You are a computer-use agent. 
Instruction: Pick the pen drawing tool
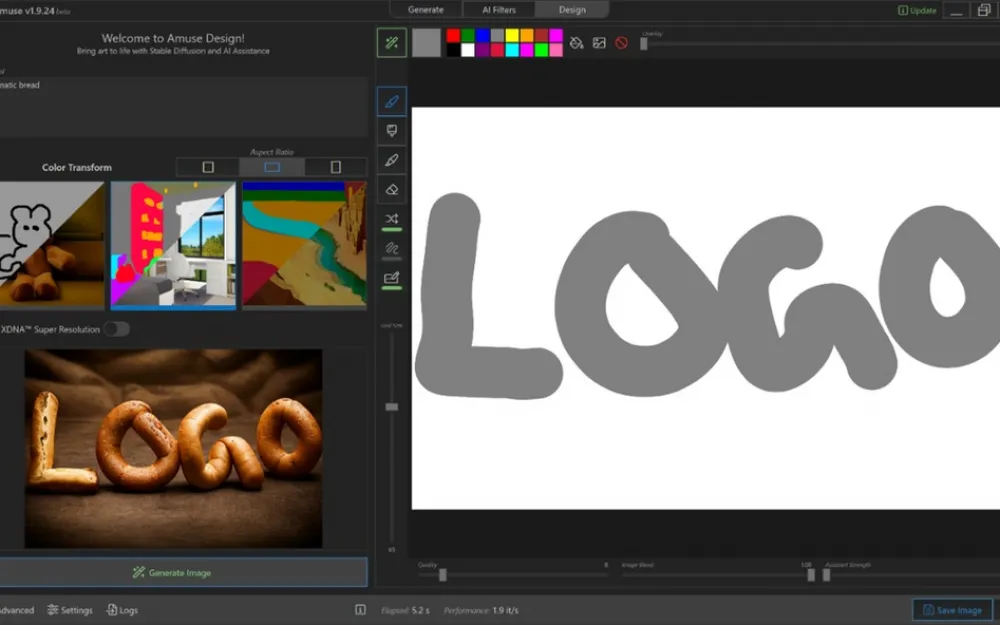click(392, 160)
